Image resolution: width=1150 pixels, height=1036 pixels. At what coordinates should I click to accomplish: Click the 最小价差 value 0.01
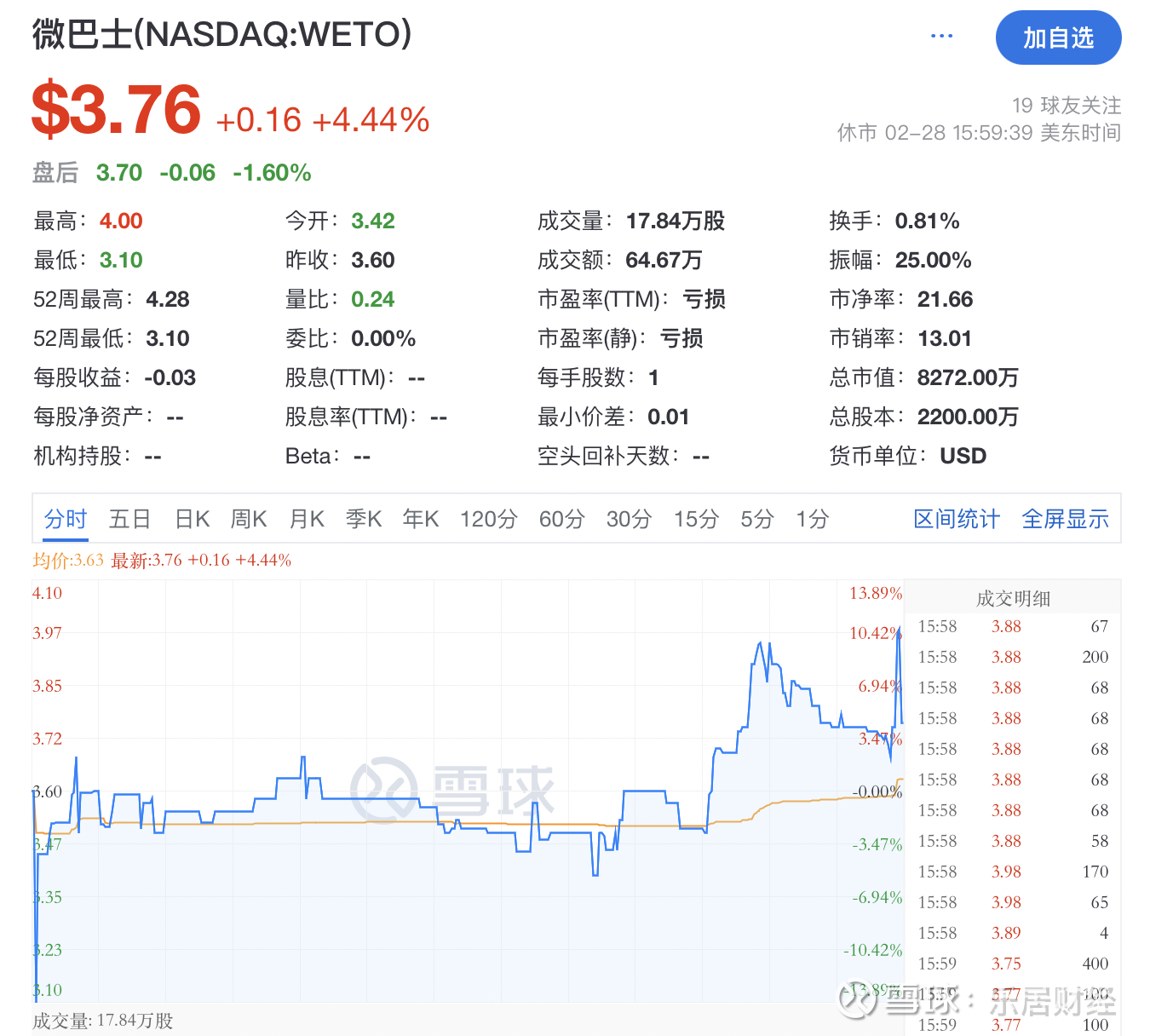[668, 417]
